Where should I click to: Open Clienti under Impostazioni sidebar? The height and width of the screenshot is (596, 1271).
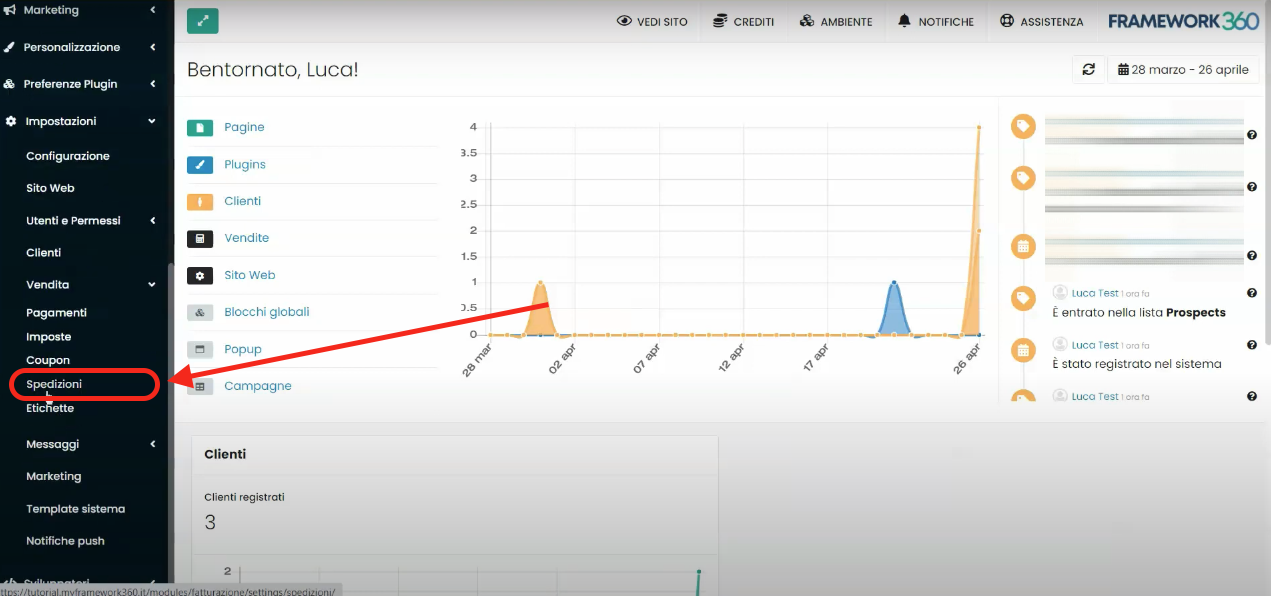[x=44, y=253]
